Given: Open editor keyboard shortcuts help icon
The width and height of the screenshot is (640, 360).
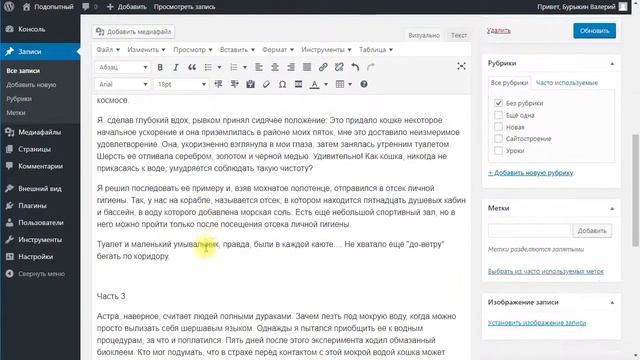Looking at the screenshot, I should pyautogui.click(x=364, y=84).
